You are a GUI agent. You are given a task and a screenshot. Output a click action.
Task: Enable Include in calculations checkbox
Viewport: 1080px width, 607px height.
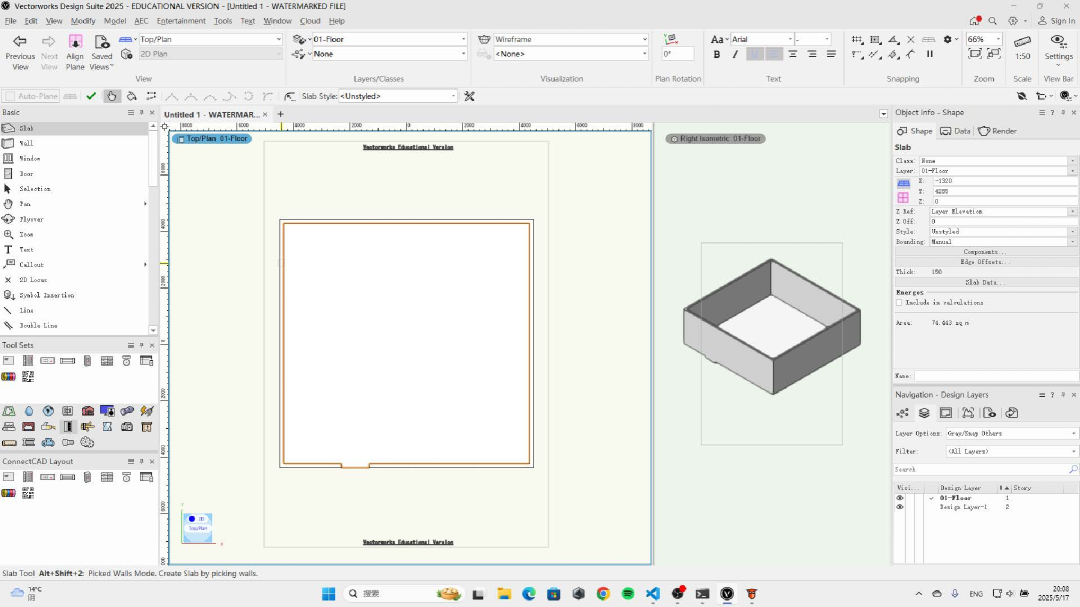899,302
